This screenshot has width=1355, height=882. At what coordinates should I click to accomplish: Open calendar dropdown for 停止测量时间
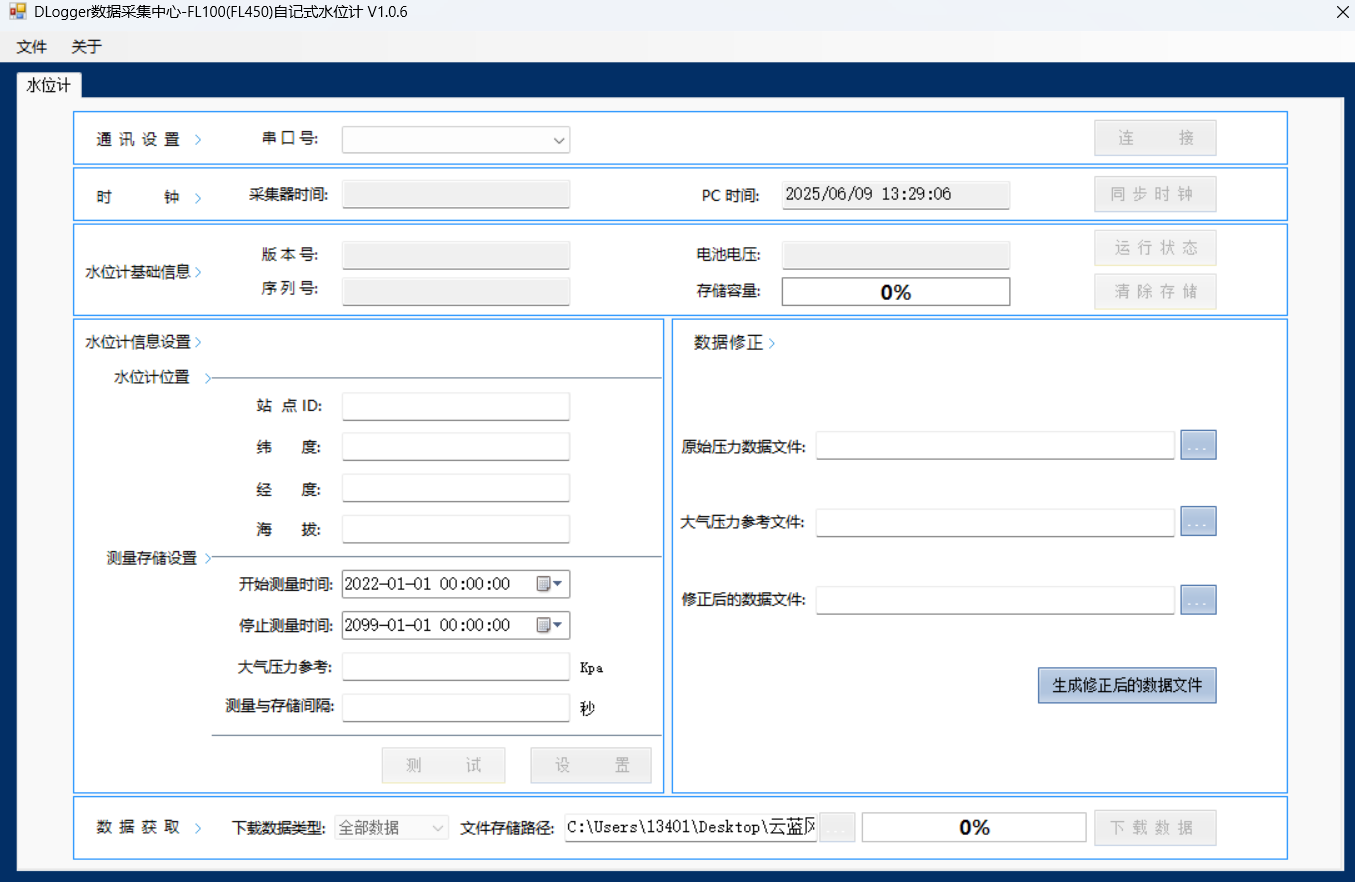pos(551,625)
